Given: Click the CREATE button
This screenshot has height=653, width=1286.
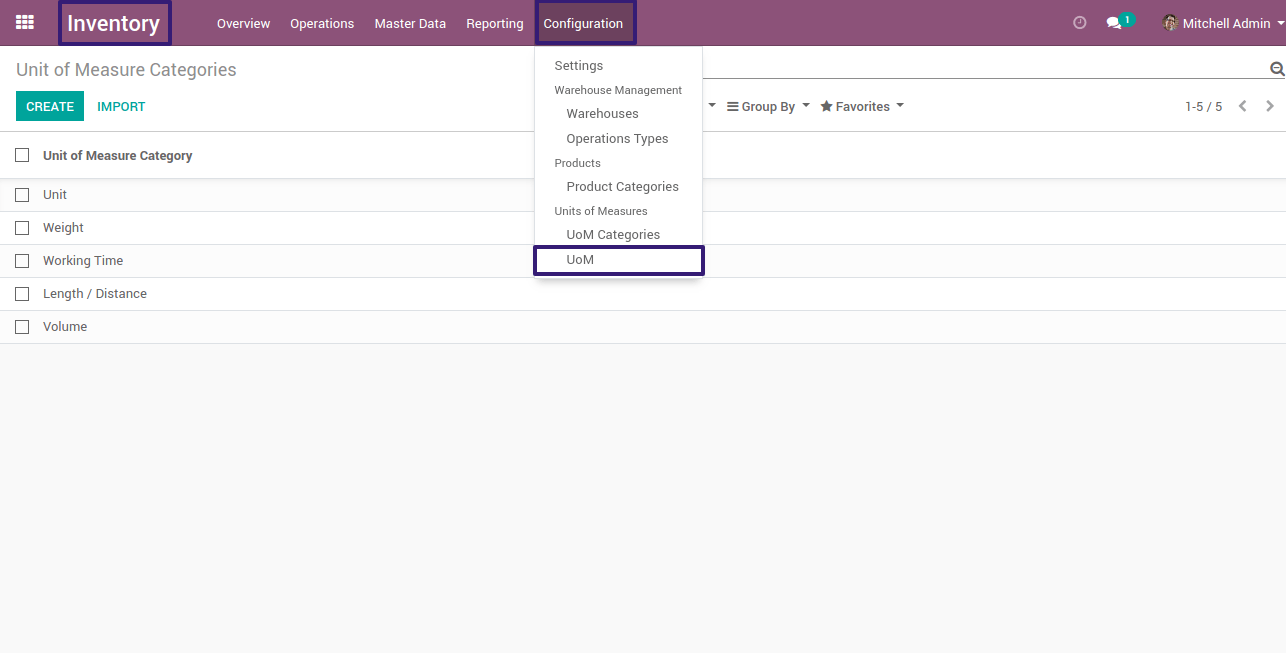Looking at the screenshot, I should pos(50,106).
